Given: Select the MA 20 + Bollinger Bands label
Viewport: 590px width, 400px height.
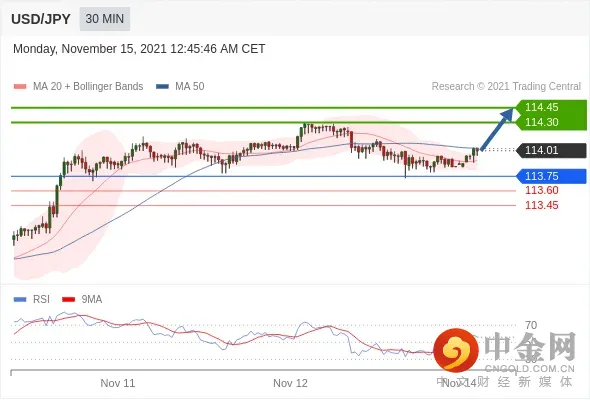Looking at the screenshot, I should pos(88,87).
